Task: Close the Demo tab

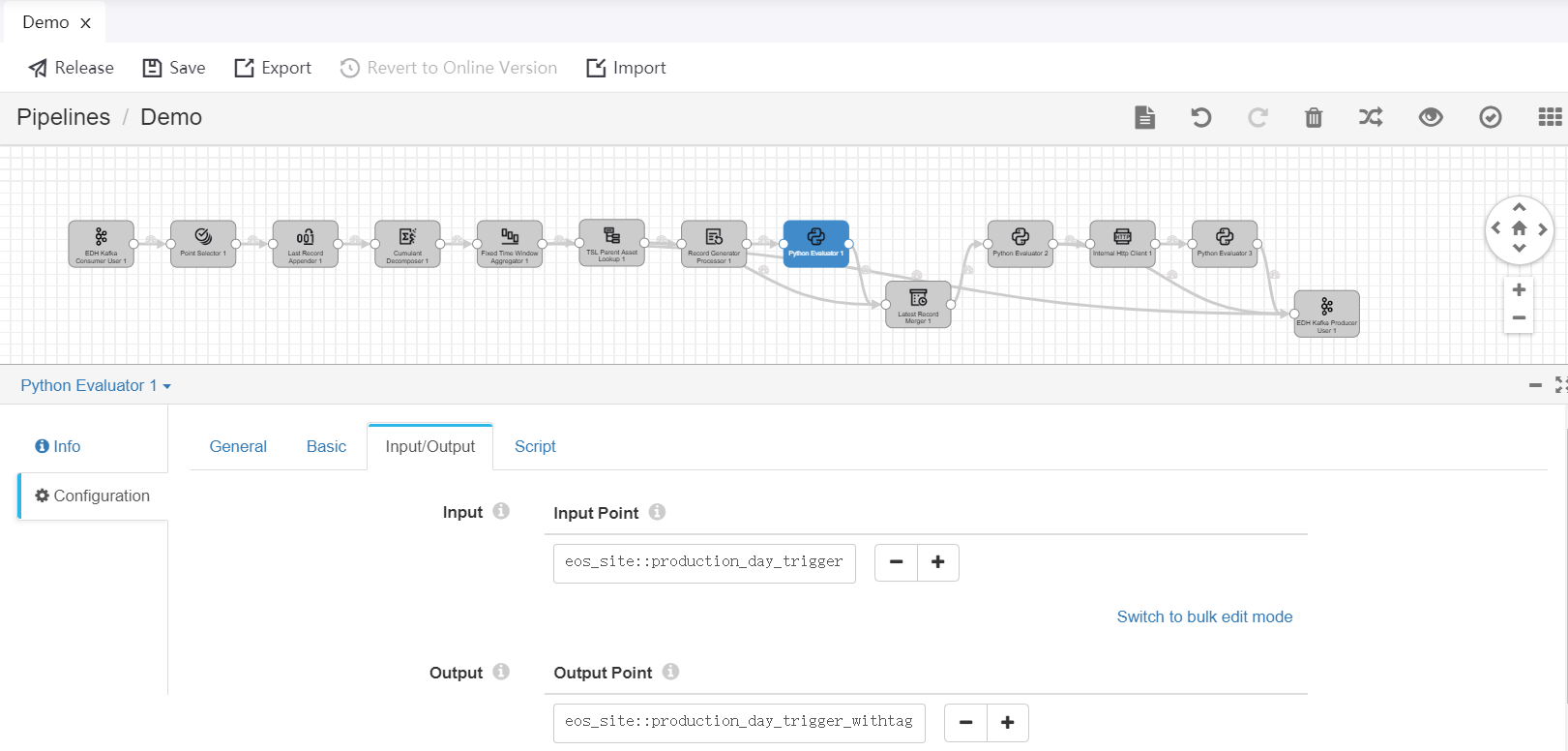Action: click(x=85, y=23)
